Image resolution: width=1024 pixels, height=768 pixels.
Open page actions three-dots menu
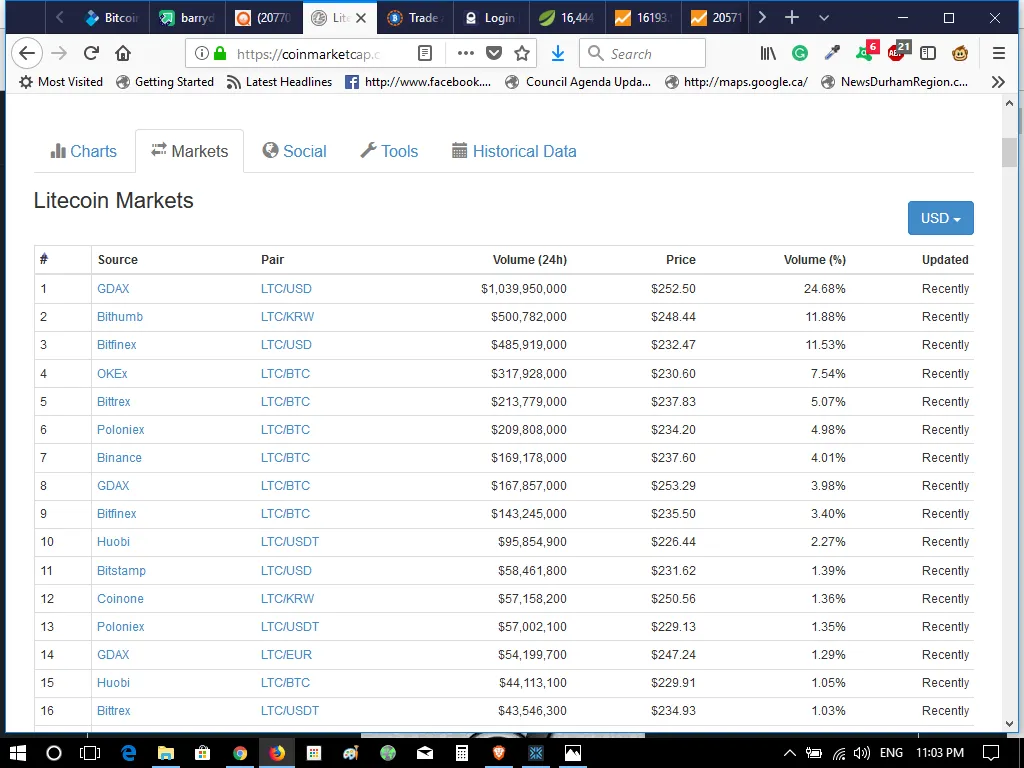466,53
